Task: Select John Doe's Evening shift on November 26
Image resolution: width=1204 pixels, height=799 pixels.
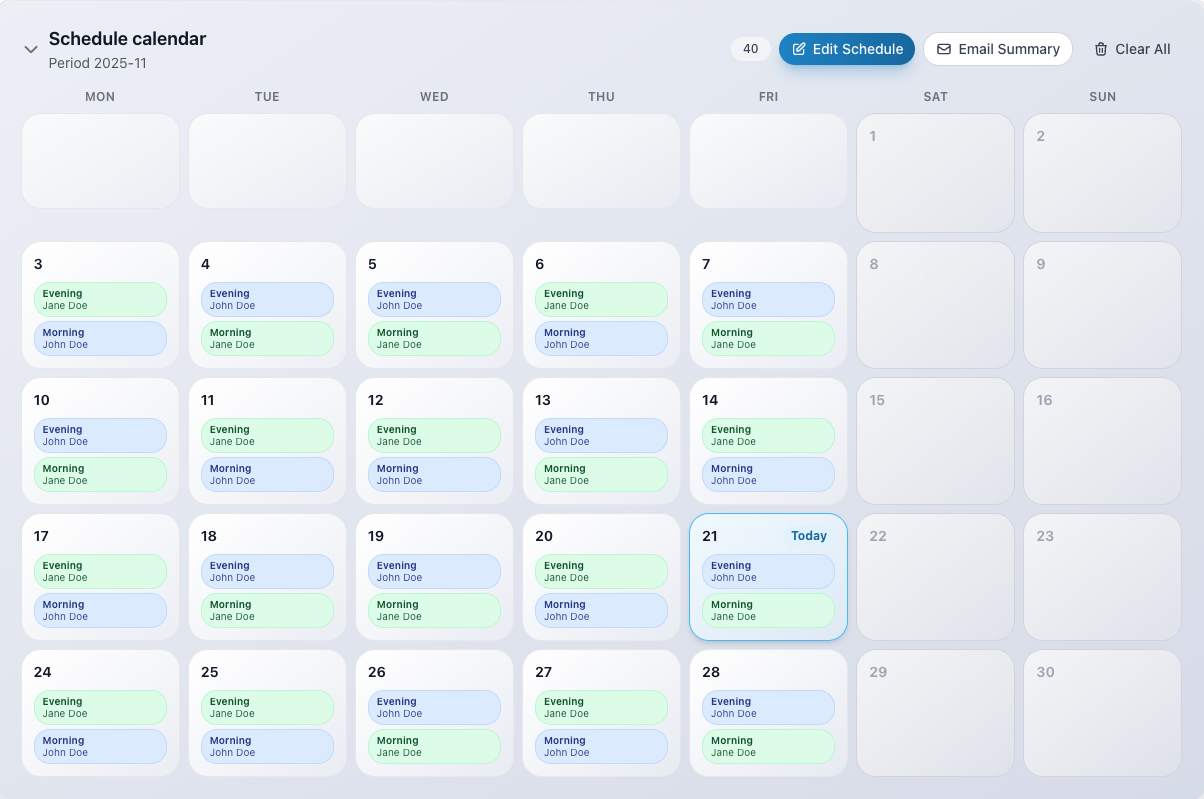Action: click(x=434, y=707)
